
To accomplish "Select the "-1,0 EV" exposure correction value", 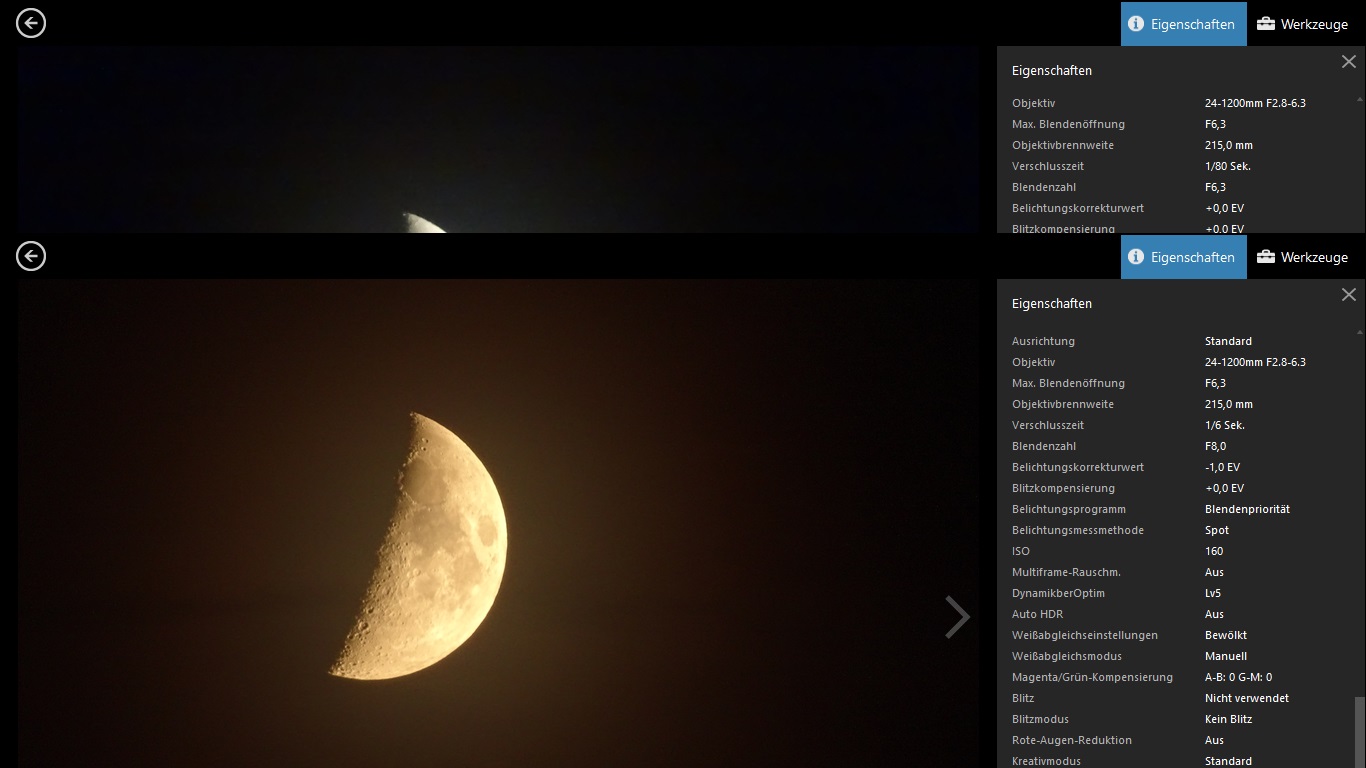I will tap(1223, 467).
